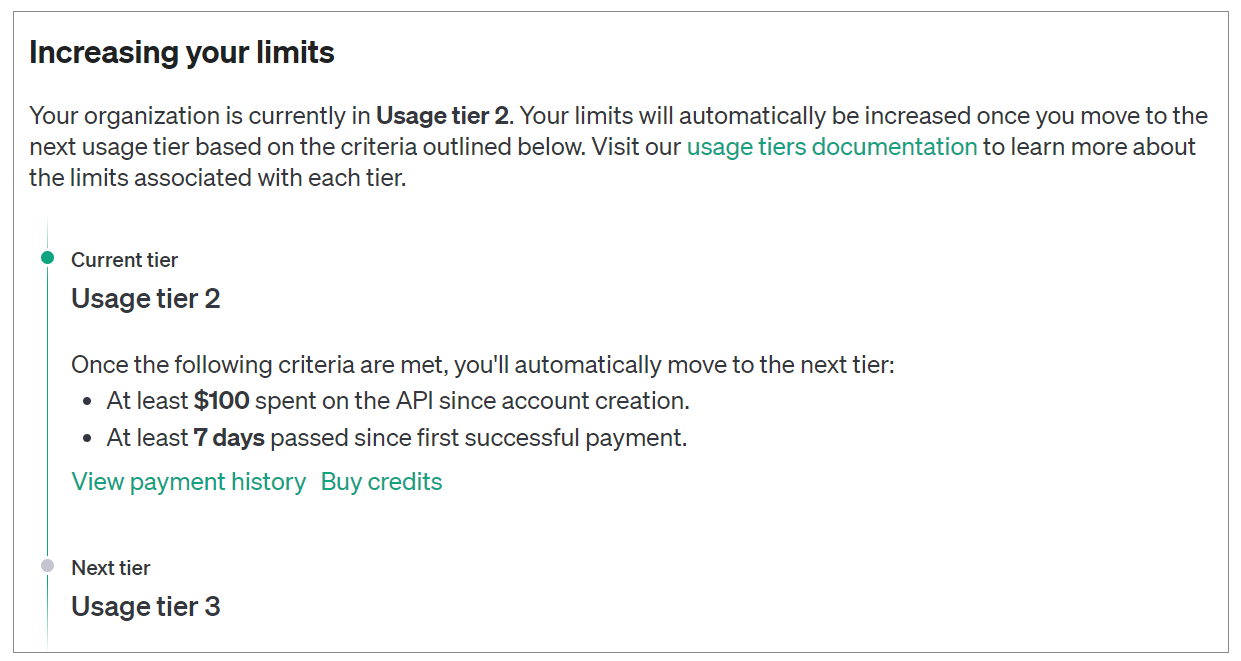Click the Usage tier 2 timeline heading
The width and height of the screenshot is (1241, 661).
(145, 299)
